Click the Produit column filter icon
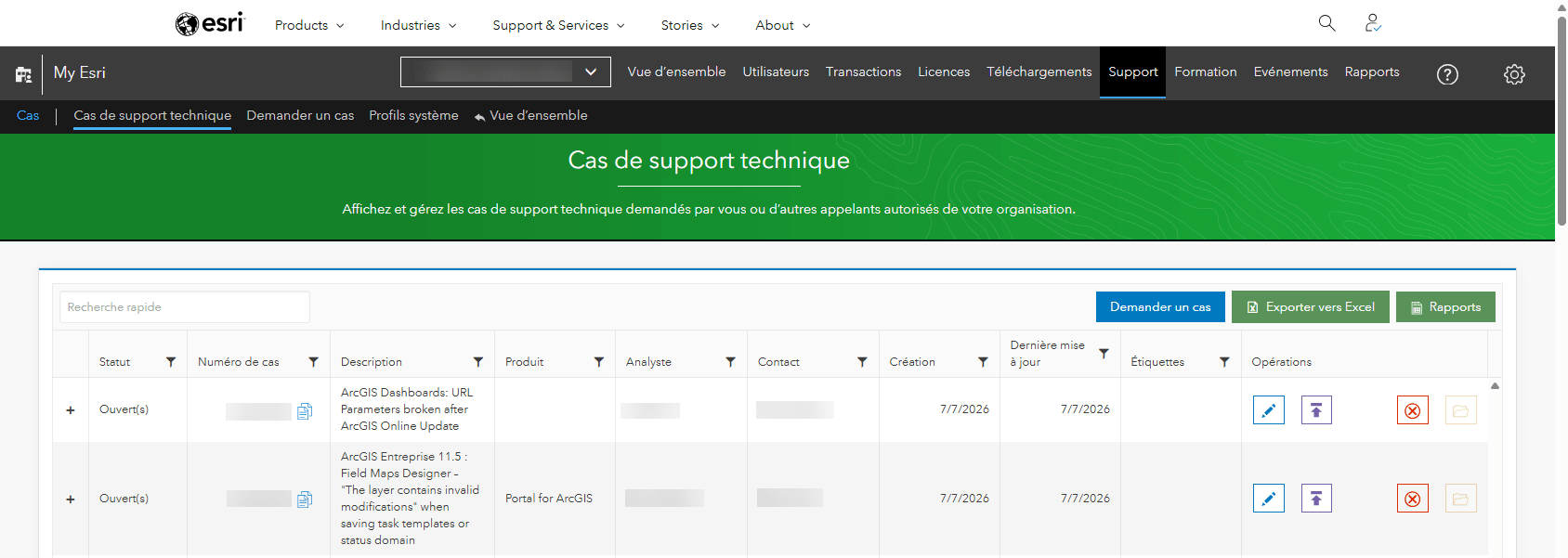This screenshot has height=558, width=1568. click(599, 362)
